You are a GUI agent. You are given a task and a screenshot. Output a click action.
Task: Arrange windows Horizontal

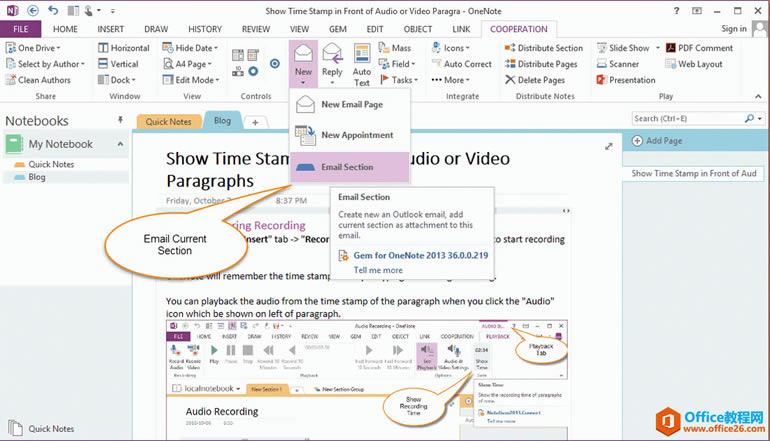(x=124, y=48)
